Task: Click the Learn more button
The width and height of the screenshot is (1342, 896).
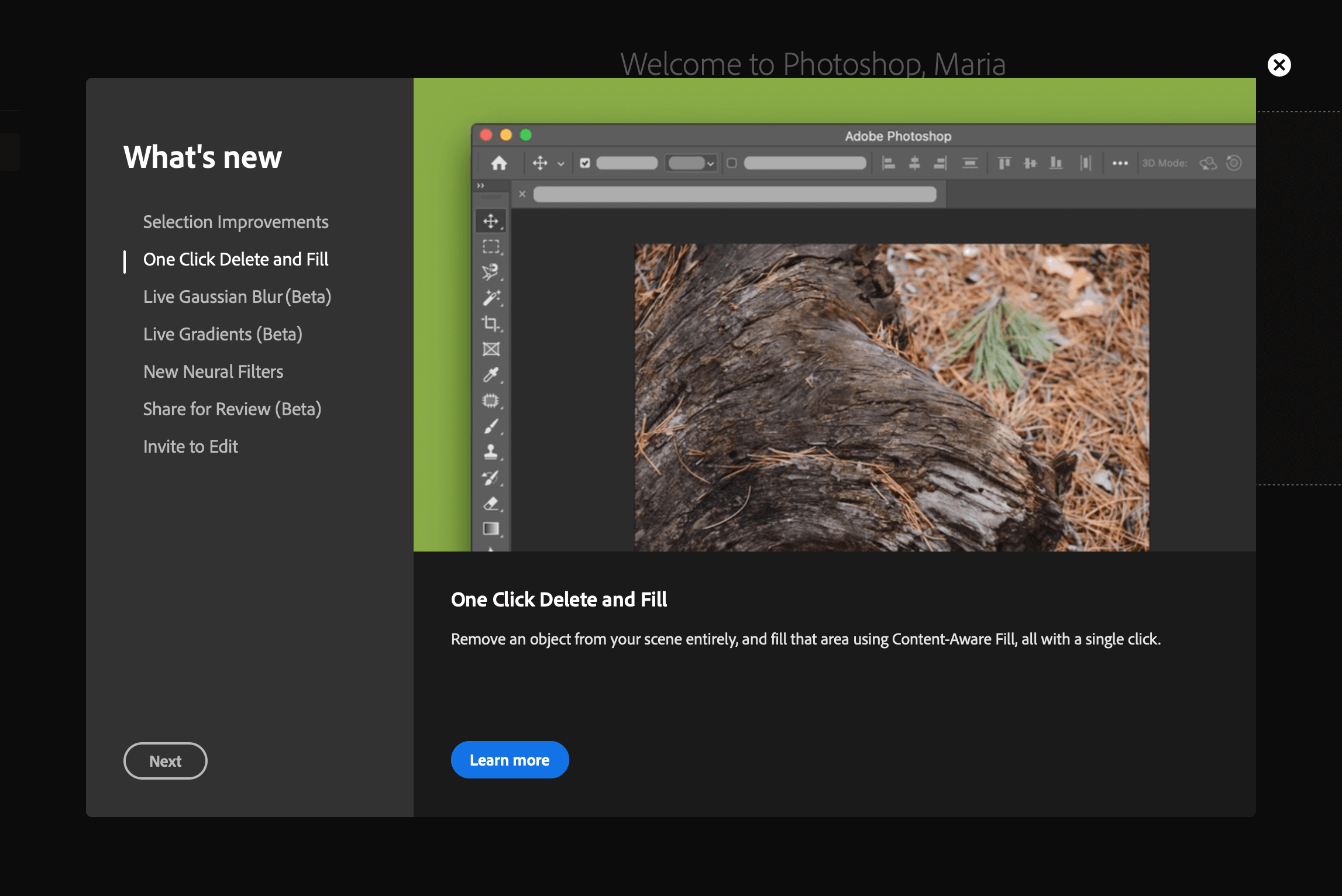Action: coord(510,760)
